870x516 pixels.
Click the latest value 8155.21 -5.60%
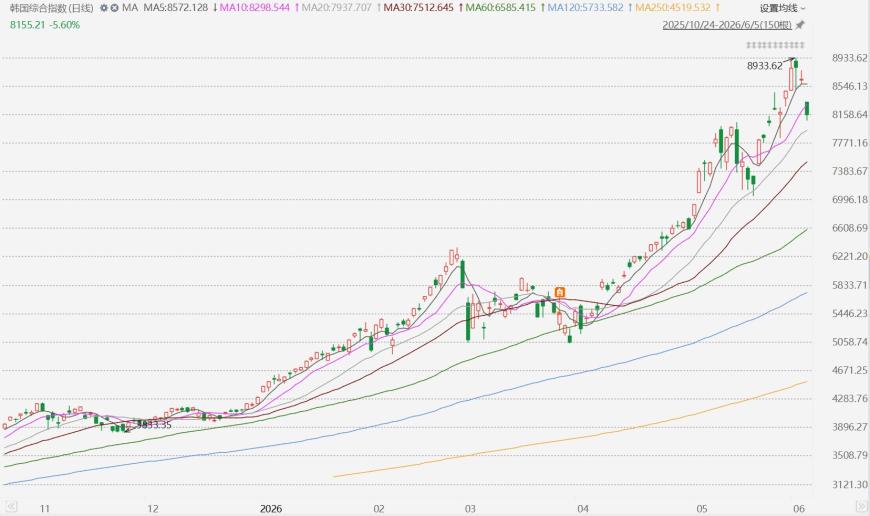[45, 25]
